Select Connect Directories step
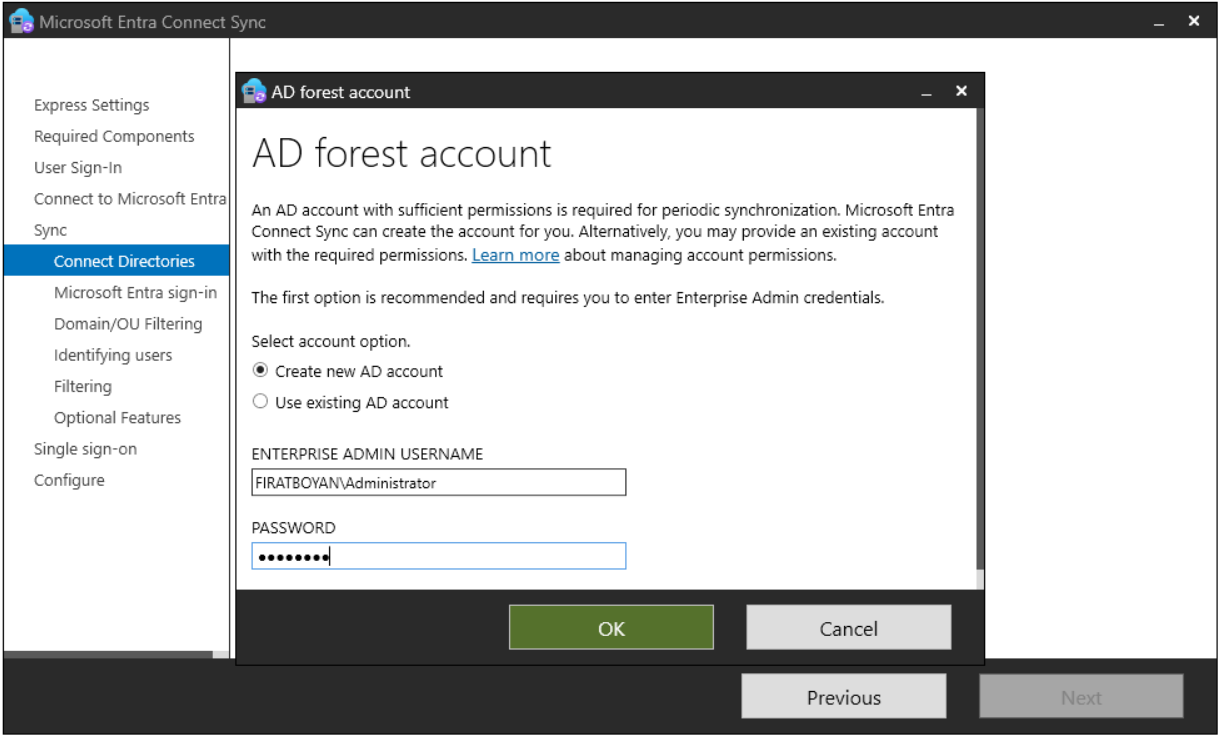Image resolution: width=1220 pixels, height=737 pixels. pos(116,261)
